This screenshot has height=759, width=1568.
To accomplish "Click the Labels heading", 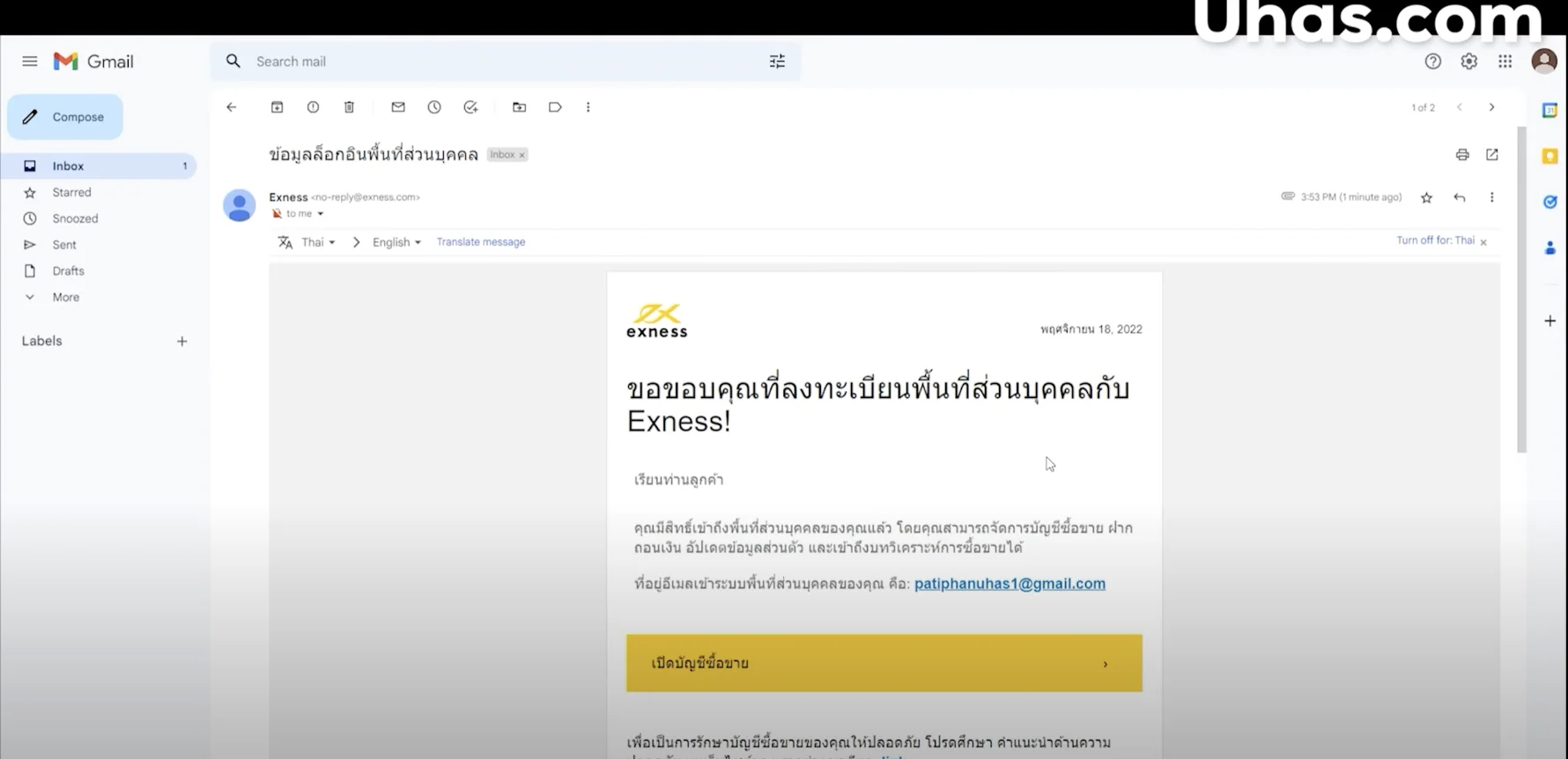I will tap(42, 342).
